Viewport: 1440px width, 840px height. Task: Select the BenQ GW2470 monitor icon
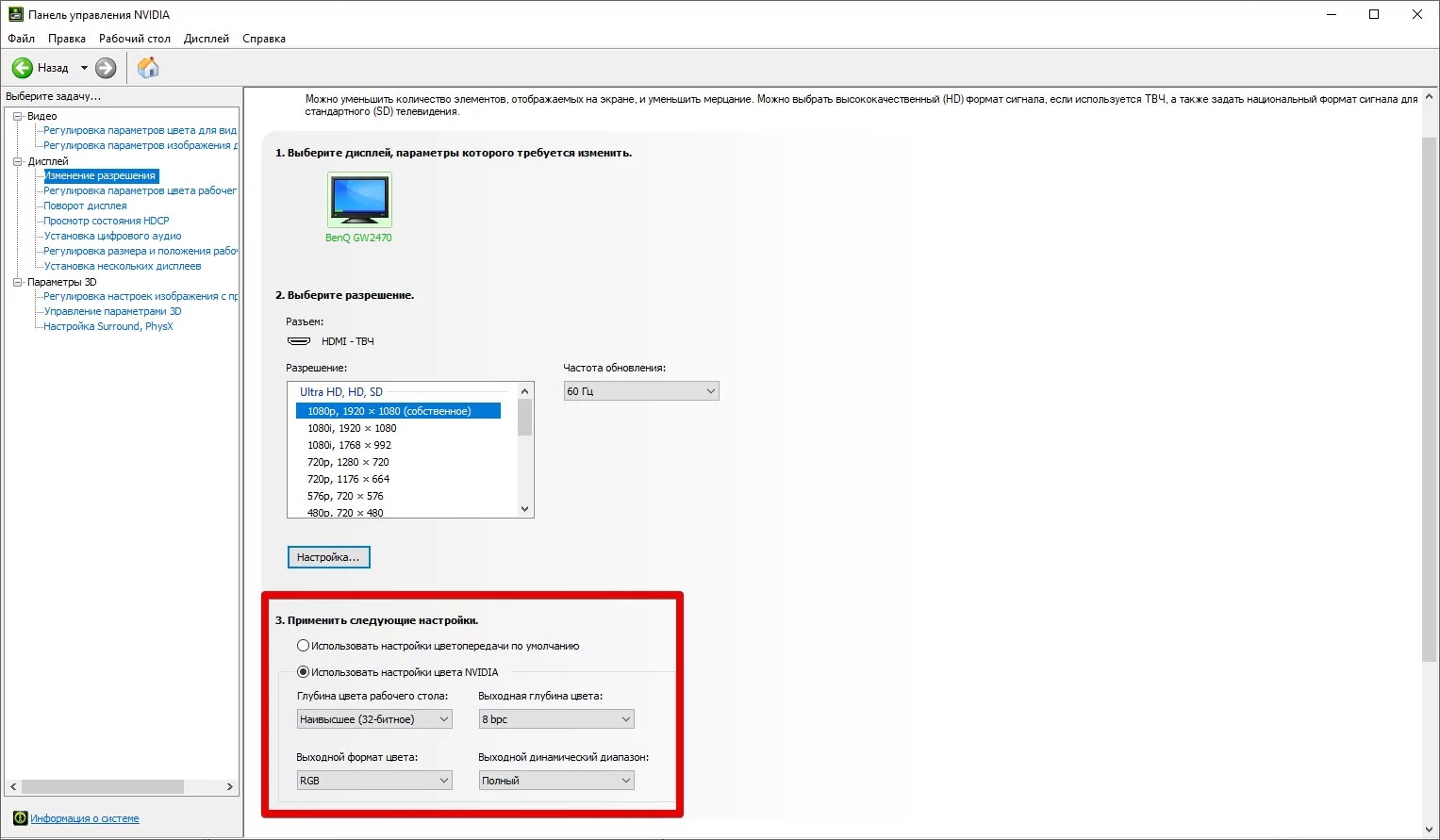click(x=359, y=199)
